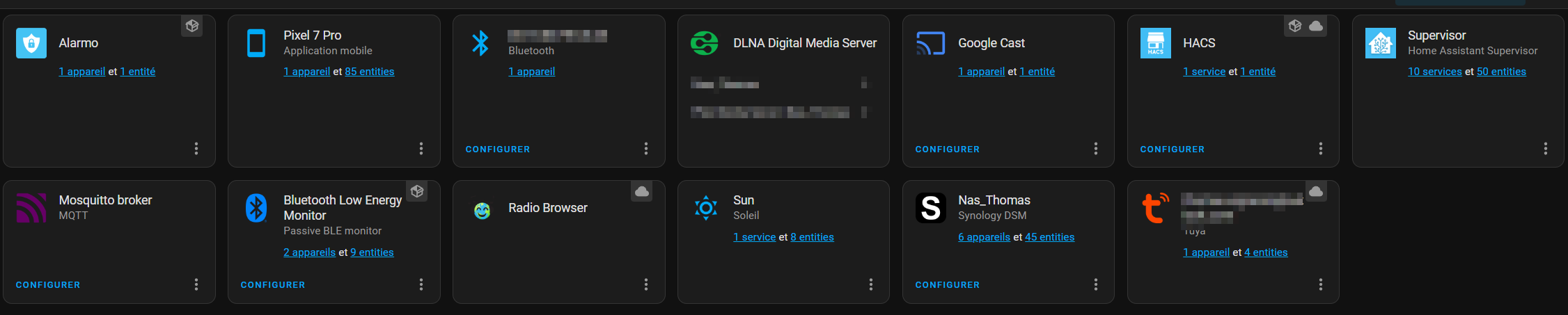Viewport: 1568px width, 315px height.
Task: Open BLE Monitor "9 entities" link
Action: pos(372,252)
